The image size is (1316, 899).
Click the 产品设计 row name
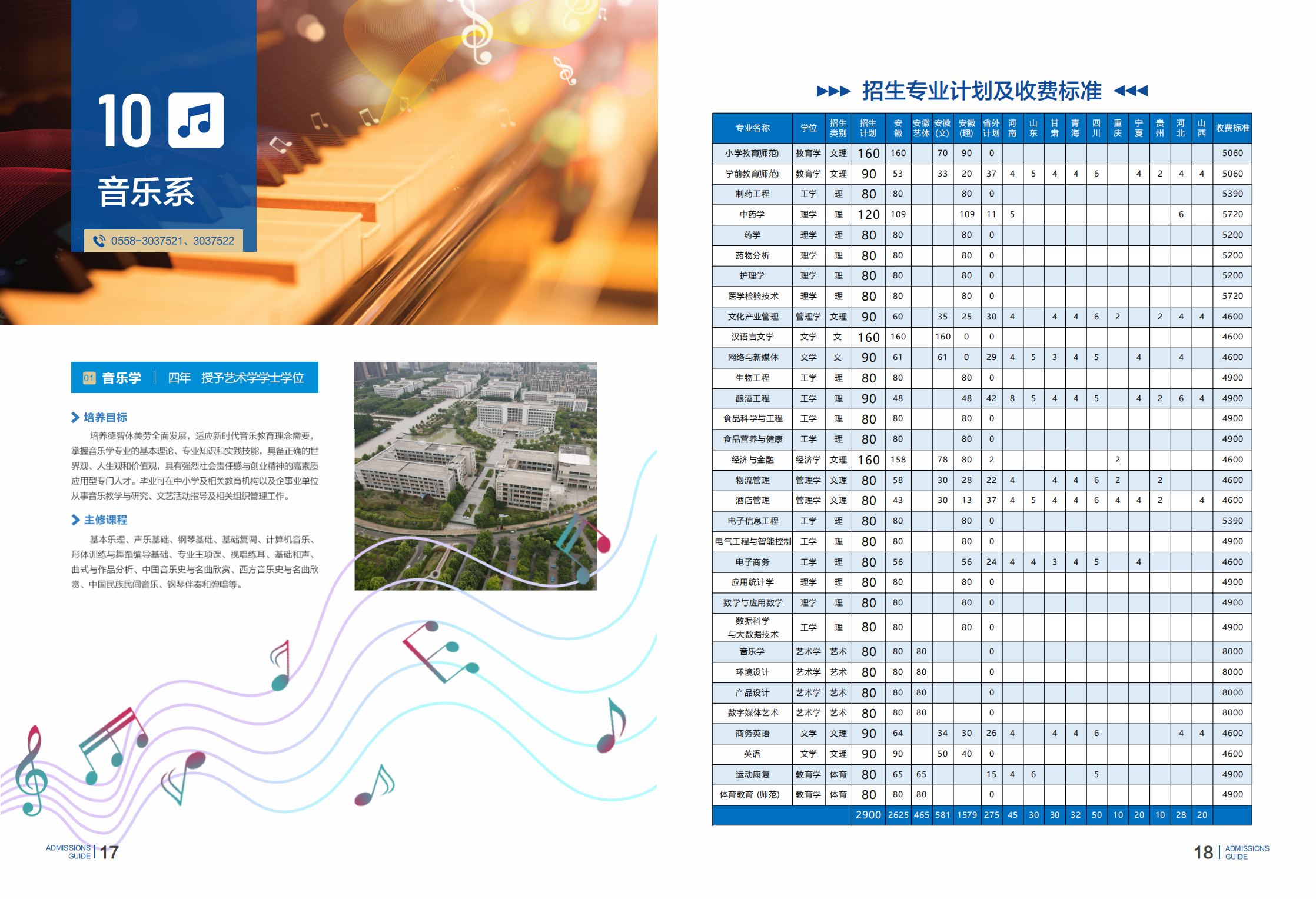pos(752,692)
